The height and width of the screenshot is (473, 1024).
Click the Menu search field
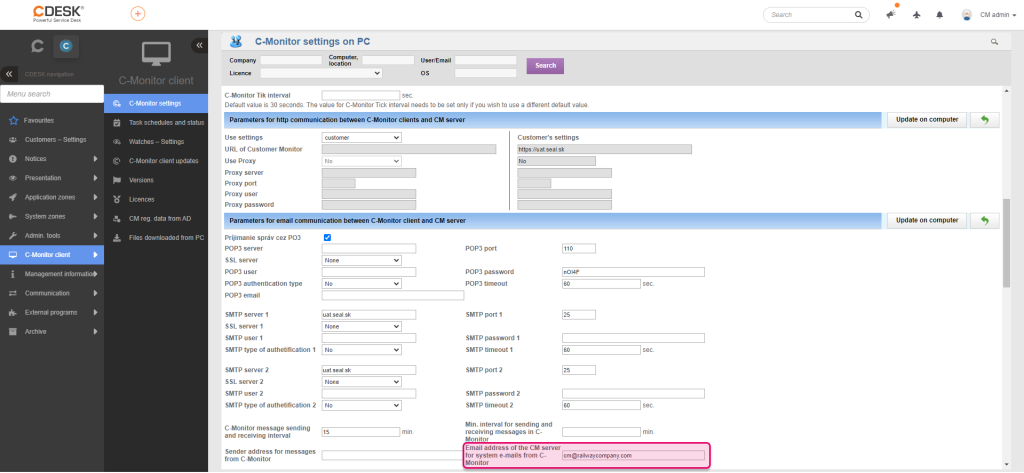pyautogui.click(x=52, y=94)
